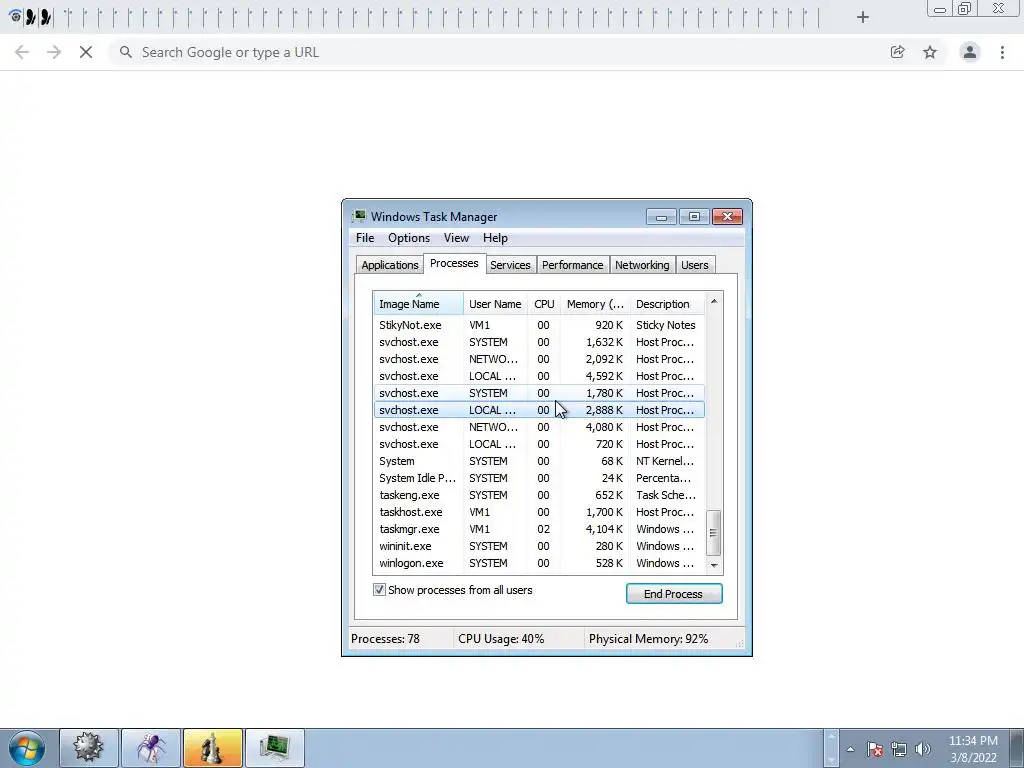Open Minesweeper from the taskbar
The image size is (1024, 768).
[x=89, y=748]
